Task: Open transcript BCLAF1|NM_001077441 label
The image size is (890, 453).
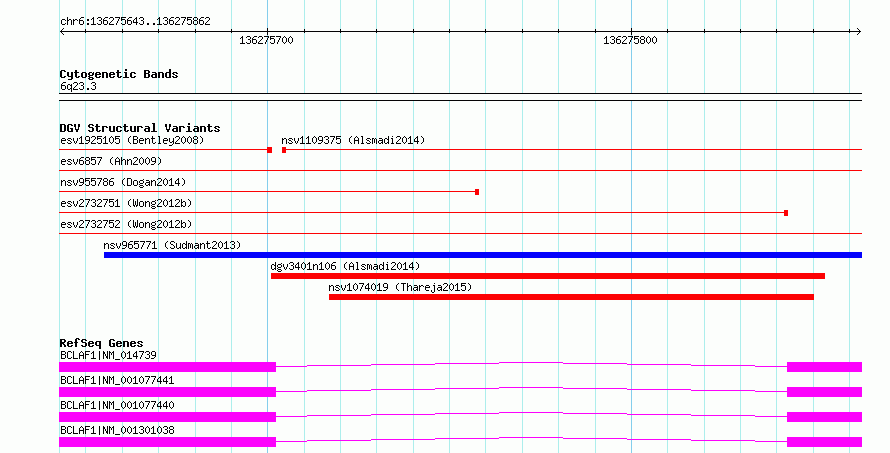Action: 117,380
